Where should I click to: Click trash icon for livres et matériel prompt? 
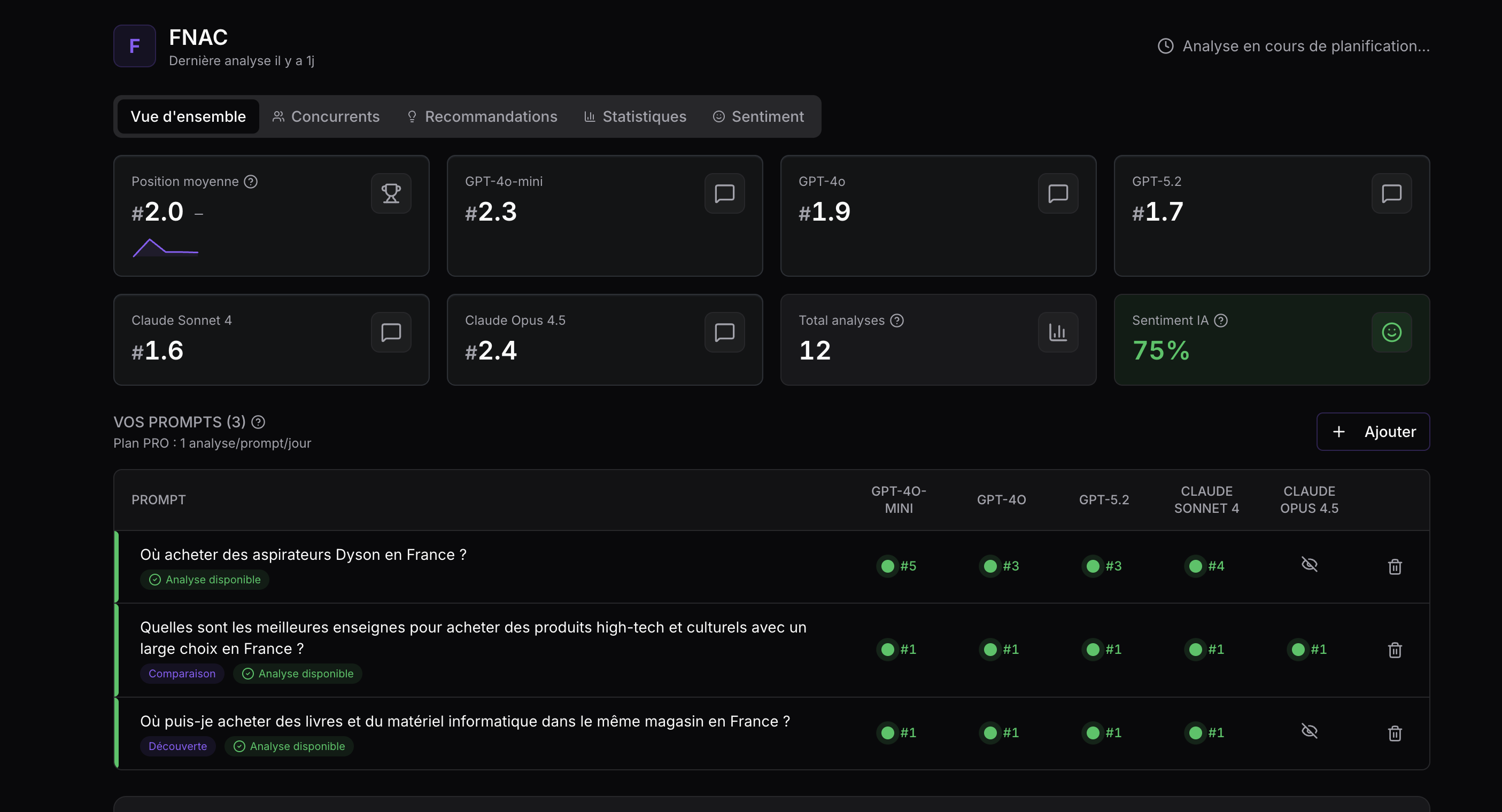point(1394,733)
